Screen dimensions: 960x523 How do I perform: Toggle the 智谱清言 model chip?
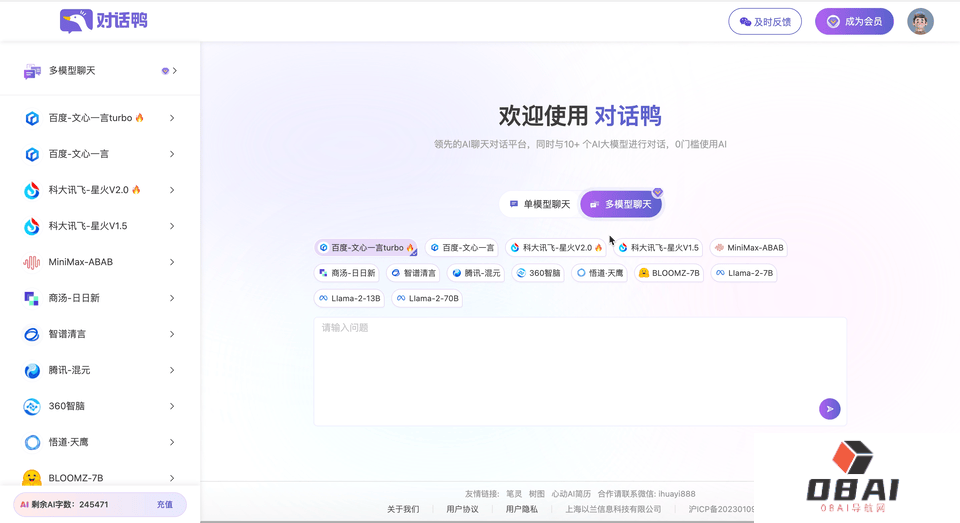(413, 273)
